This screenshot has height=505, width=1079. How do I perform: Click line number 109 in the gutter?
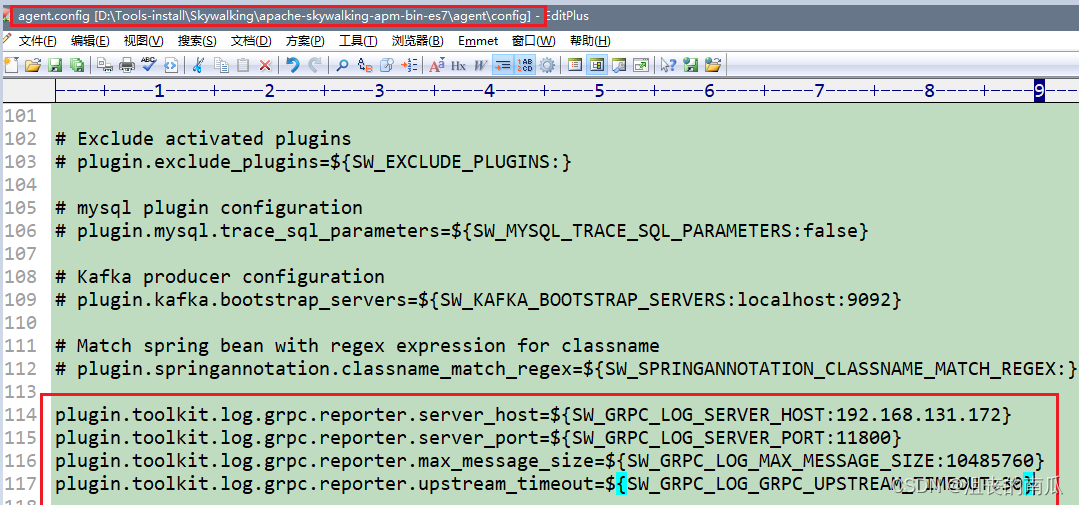21,300
